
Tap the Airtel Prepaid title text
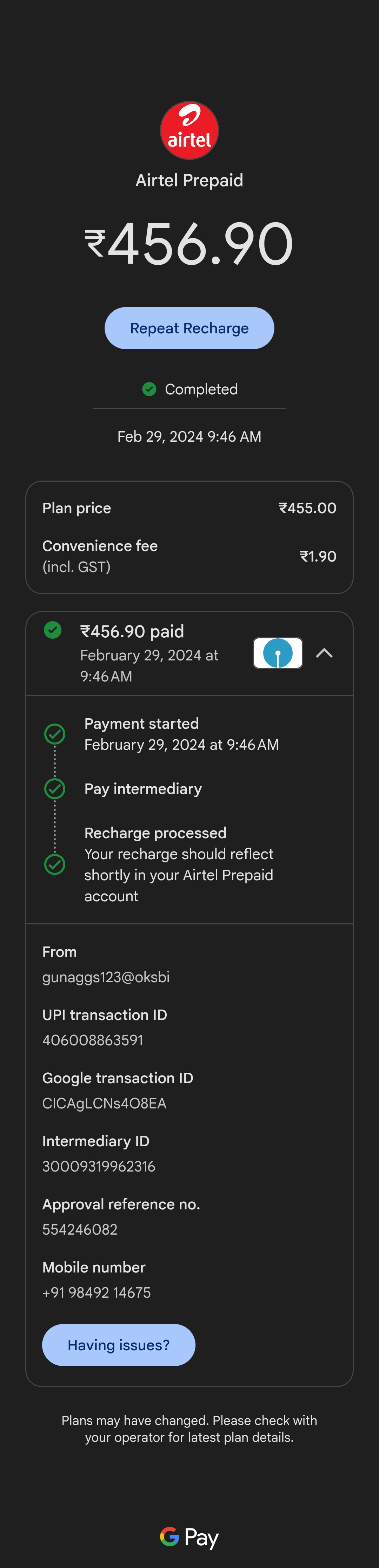[x=189, y=180]
